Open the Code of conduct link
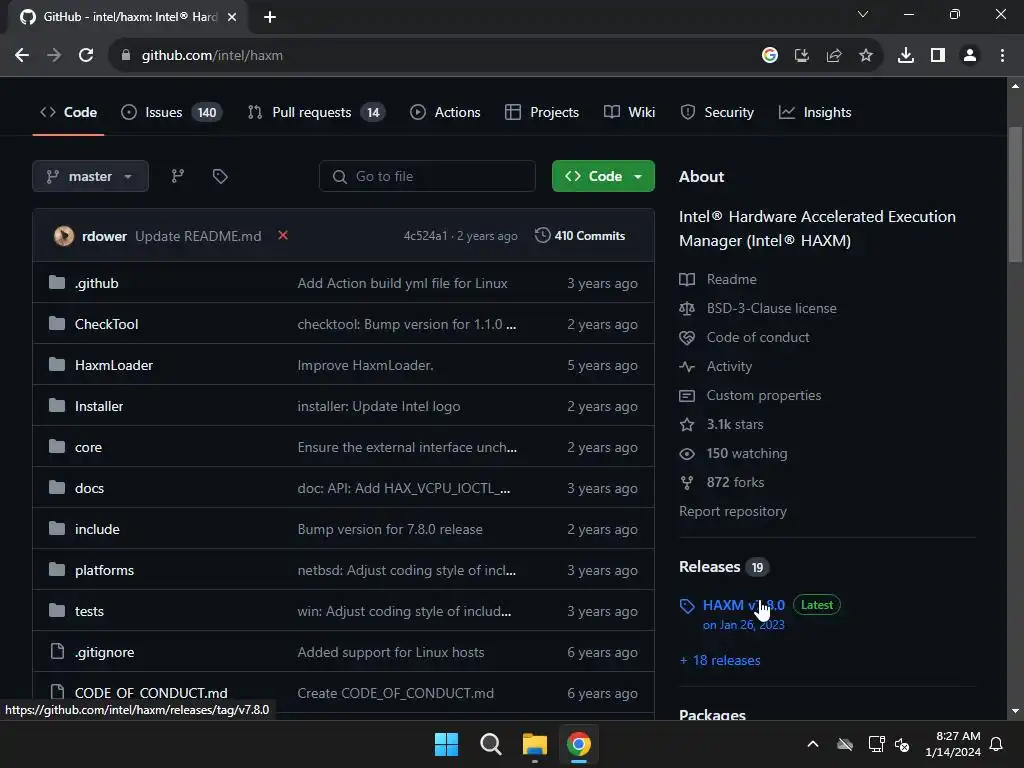Image resolution: width=1024 pixels, height=768 pixels. coord(744,338)
